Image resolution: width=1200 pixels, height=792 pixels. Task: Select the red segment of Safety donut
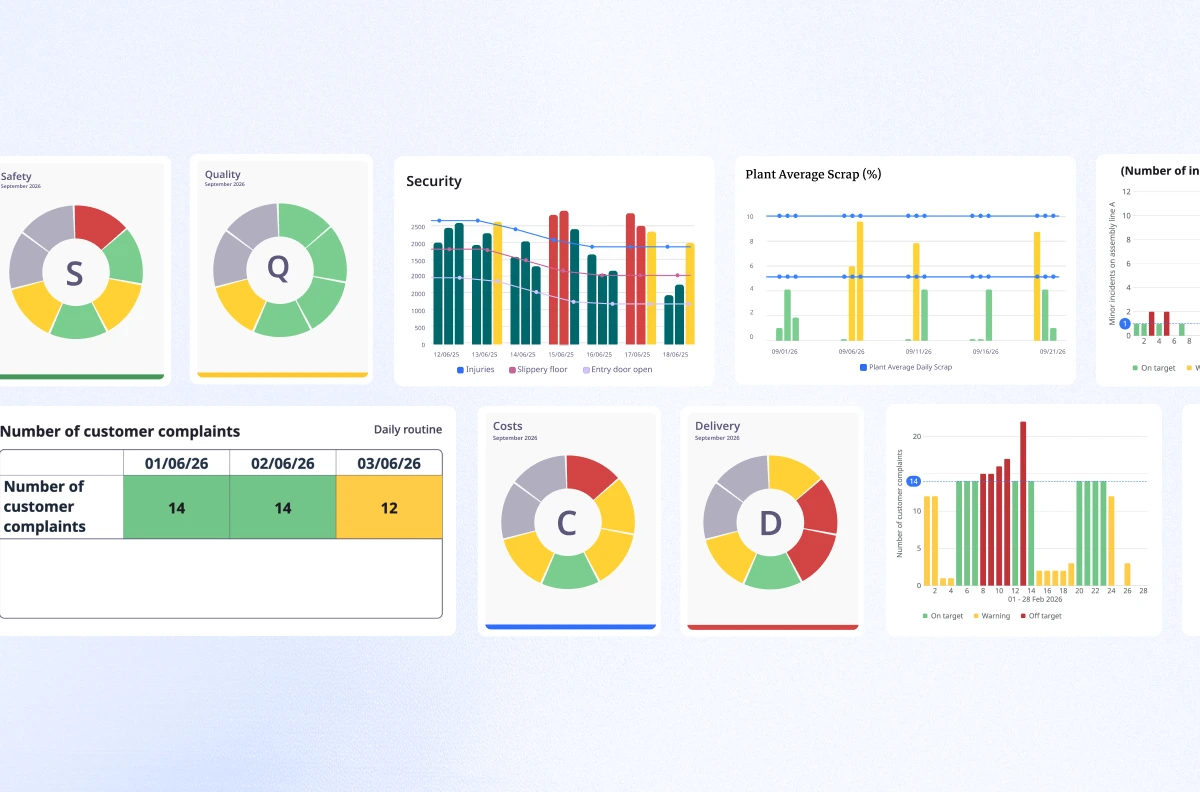coord(99,225)
